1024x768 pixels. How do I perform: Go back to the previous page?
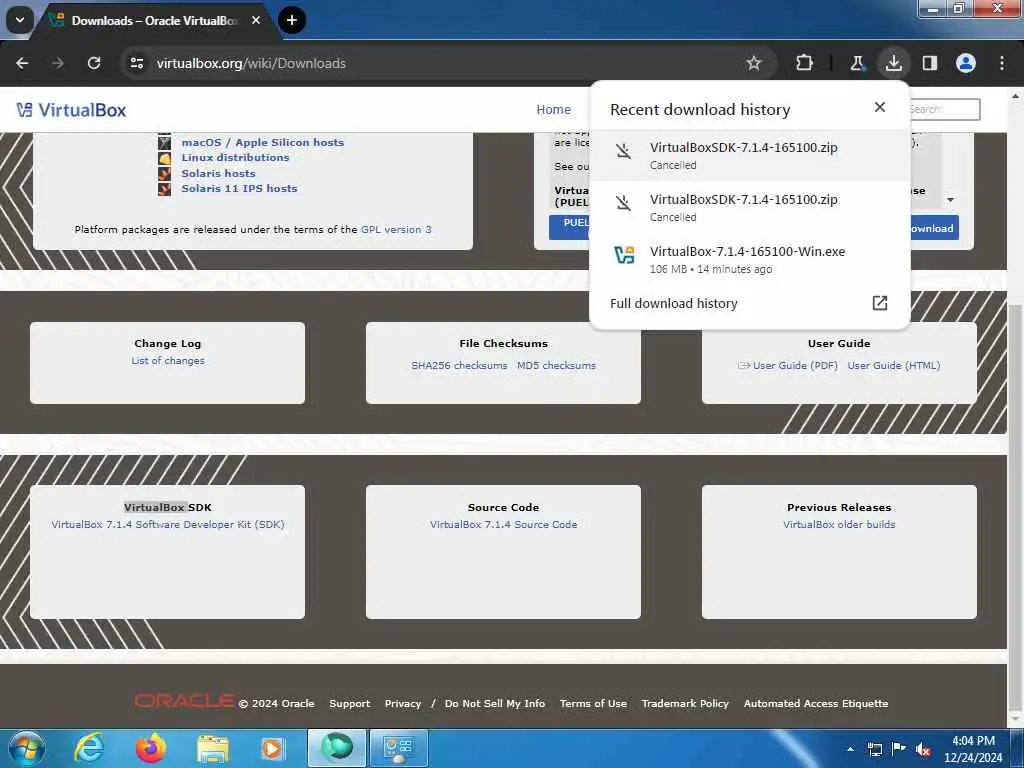pos(22,63)
